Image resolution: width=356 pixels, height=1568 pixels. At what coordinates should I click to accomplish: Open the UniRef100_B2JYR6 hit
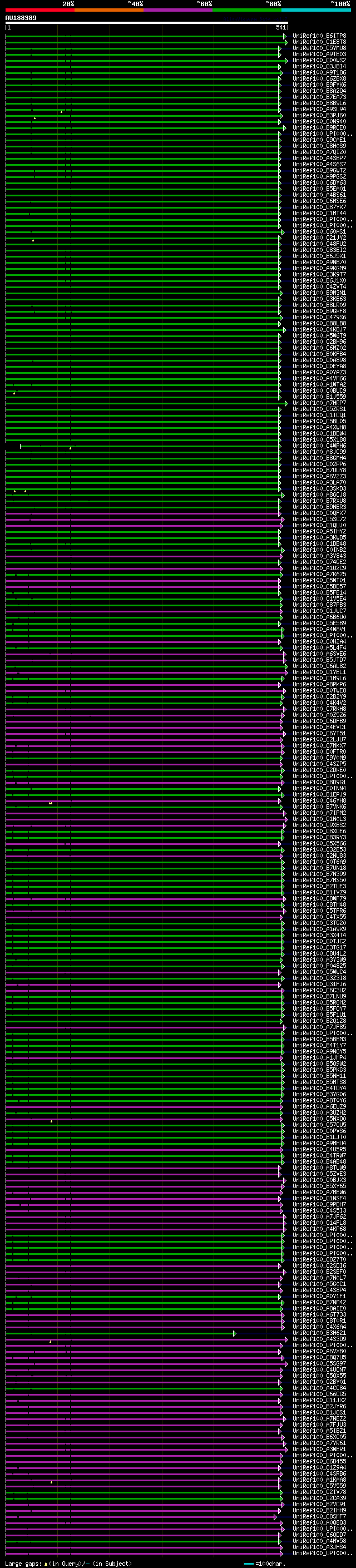[319, 1406]
